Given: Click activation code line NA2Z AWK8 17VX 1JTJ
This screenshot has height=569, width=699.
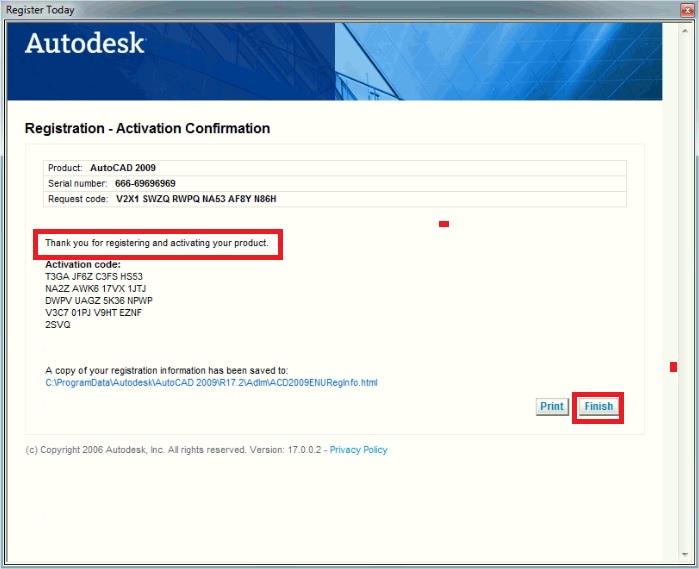Looking at the screenshot, I should [95, 289].
